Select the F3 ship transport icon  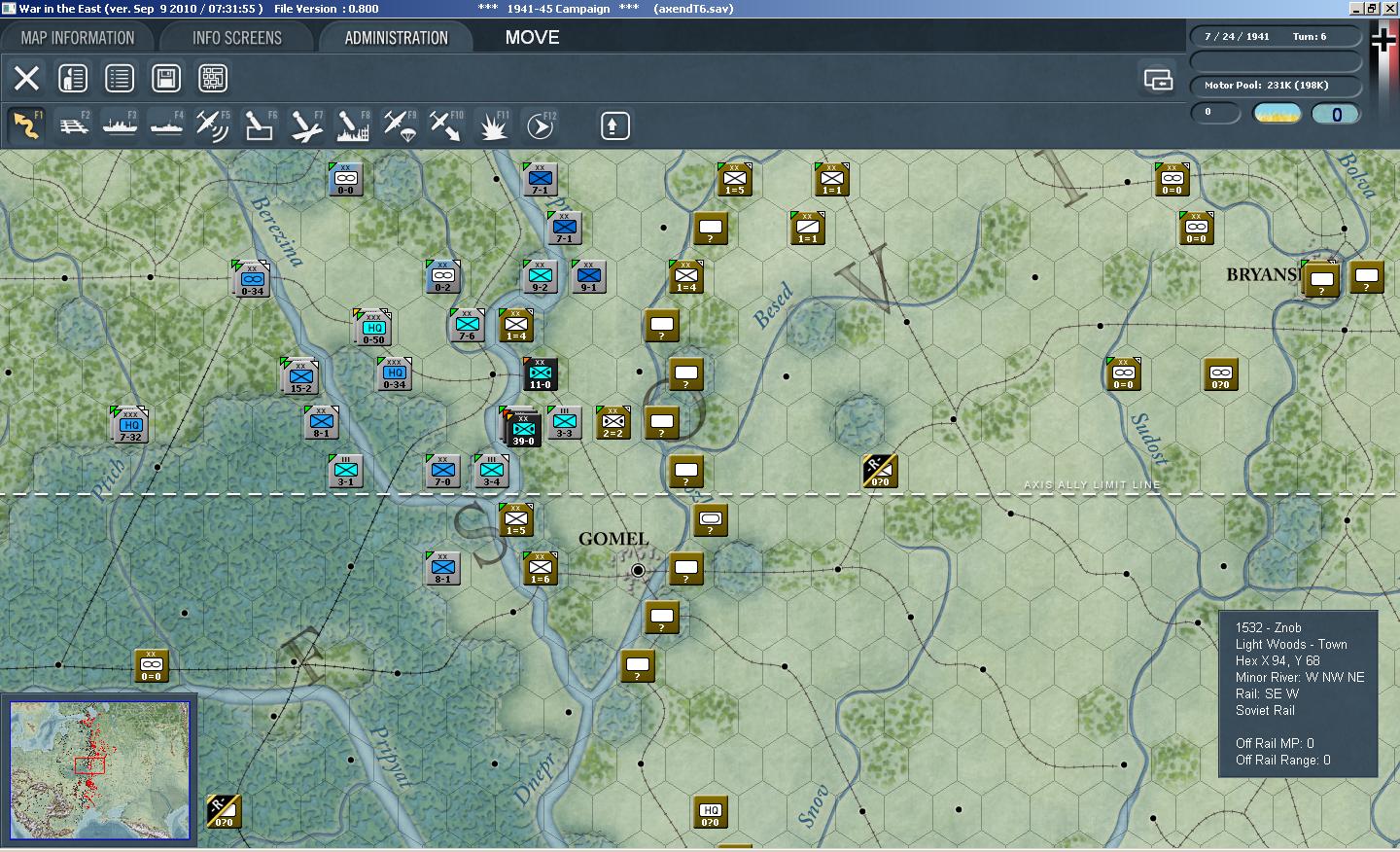[x=120, y=125]
